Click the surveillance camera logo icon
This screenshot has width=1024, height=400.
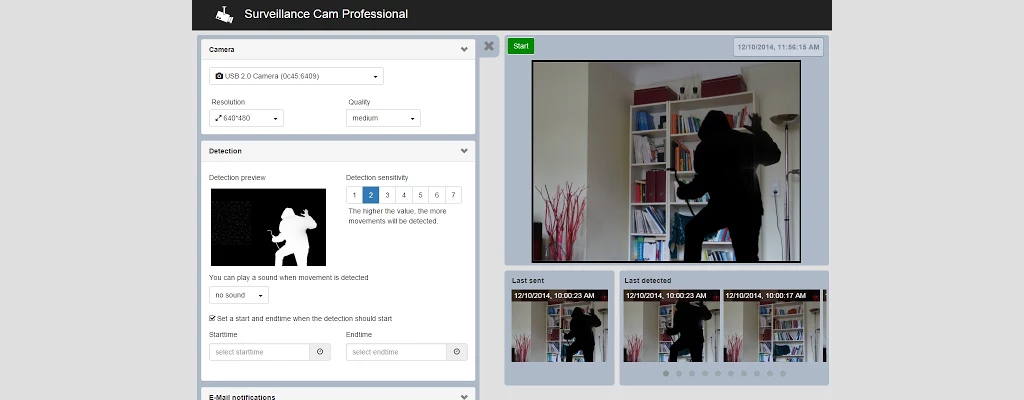coord(224,14)
